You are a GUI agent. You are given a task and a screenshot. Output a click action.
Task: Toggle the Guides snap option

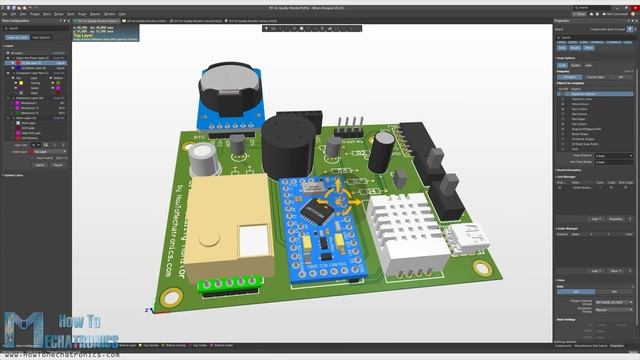tap(576, 65)
